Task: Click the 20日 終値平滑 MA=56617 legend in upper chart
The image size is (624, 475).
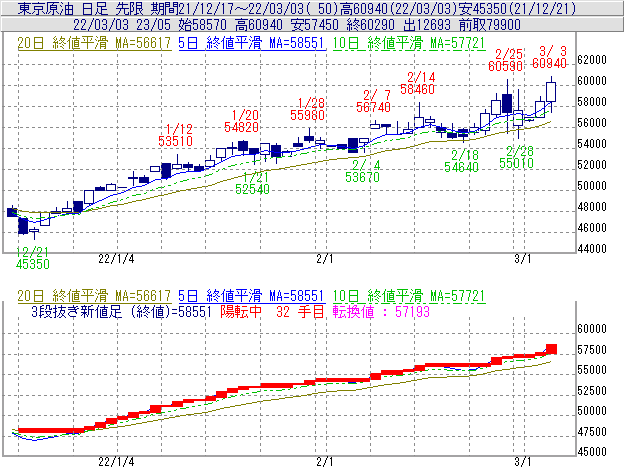Action: click(94, 43)
